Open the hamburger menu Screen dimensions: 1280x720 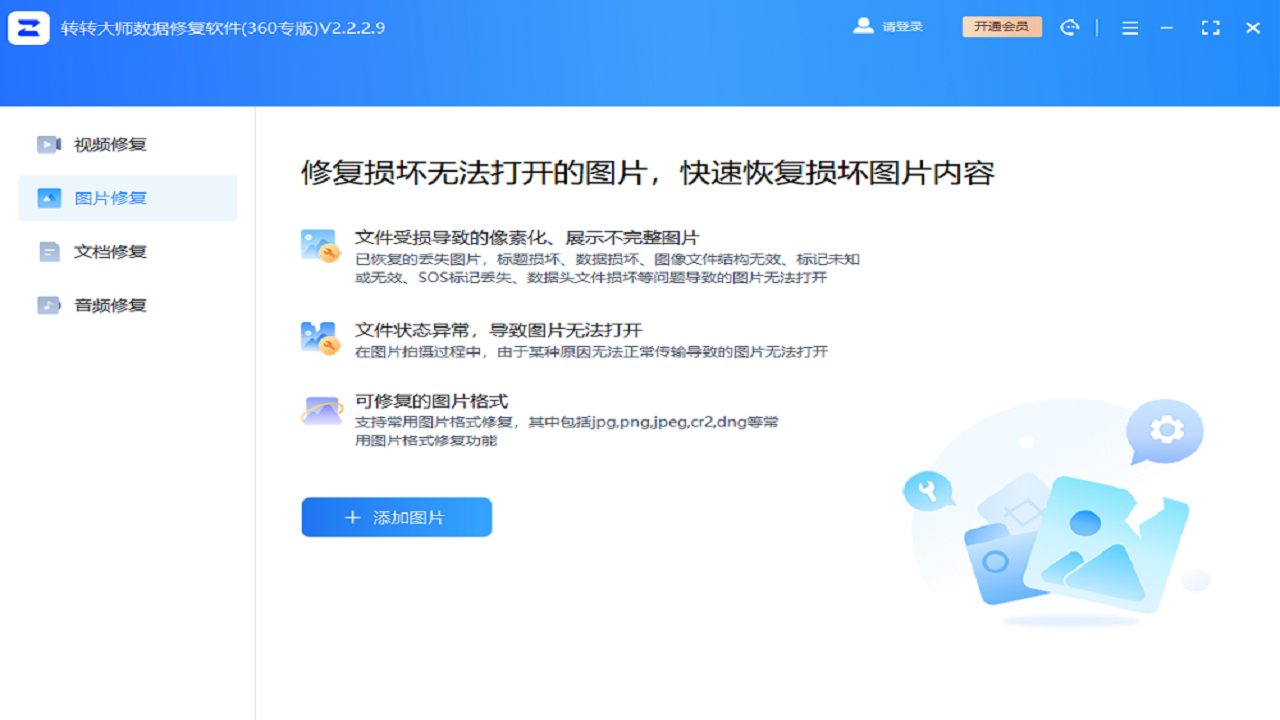1130,27
